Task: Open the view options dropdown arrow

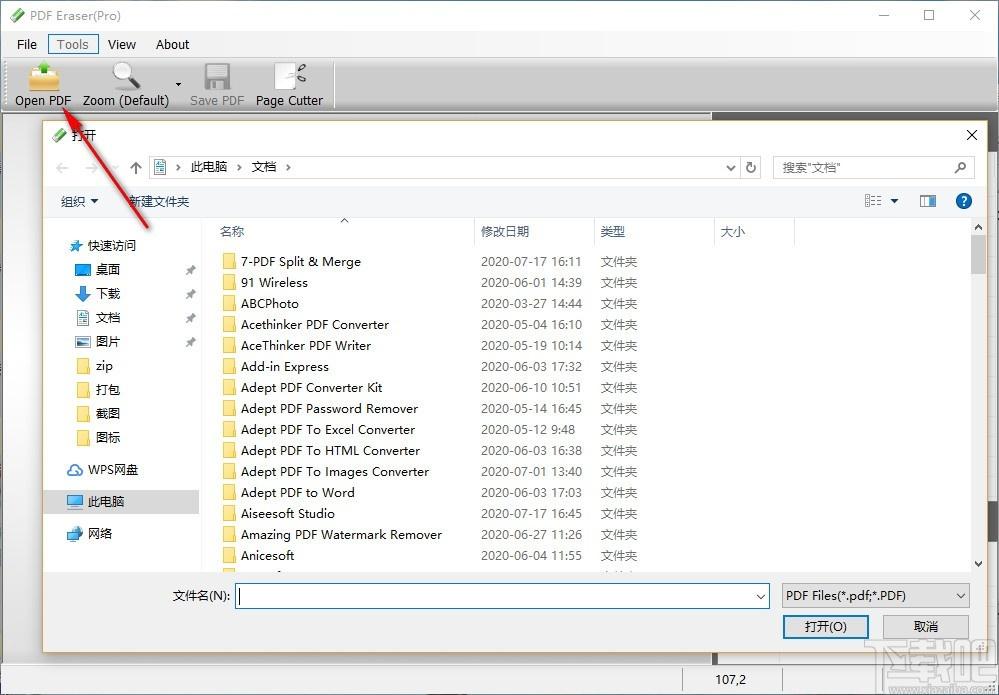Action: [x=895, y=201]
